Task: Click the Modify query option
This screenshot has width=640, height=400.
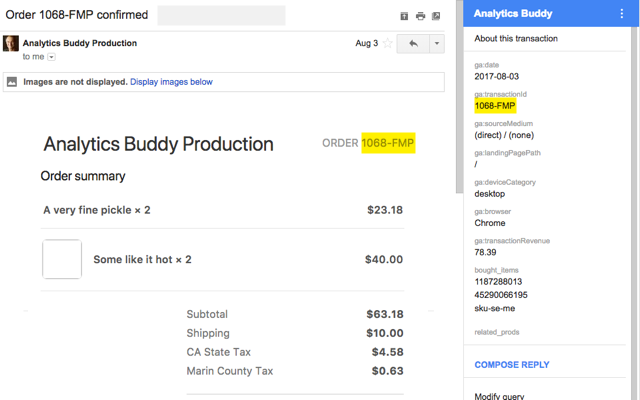Action: point(499,396)
